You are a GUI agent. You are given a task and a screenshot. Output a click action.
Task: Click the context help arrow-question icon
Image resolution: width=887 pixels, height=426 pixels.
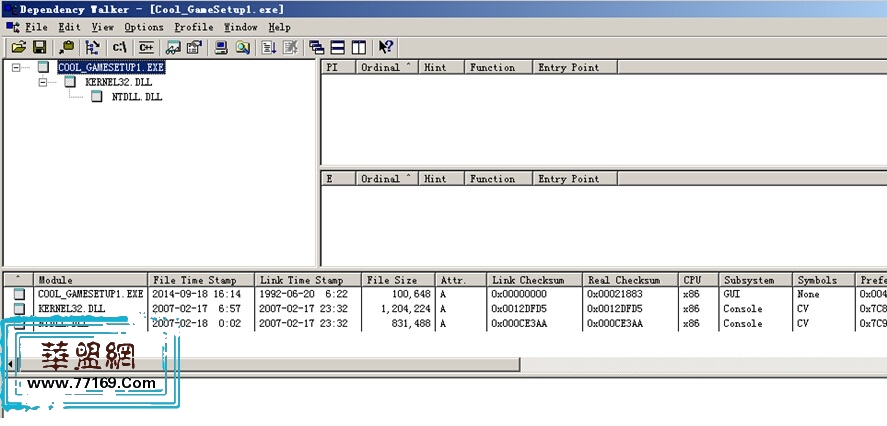point(386,47)
